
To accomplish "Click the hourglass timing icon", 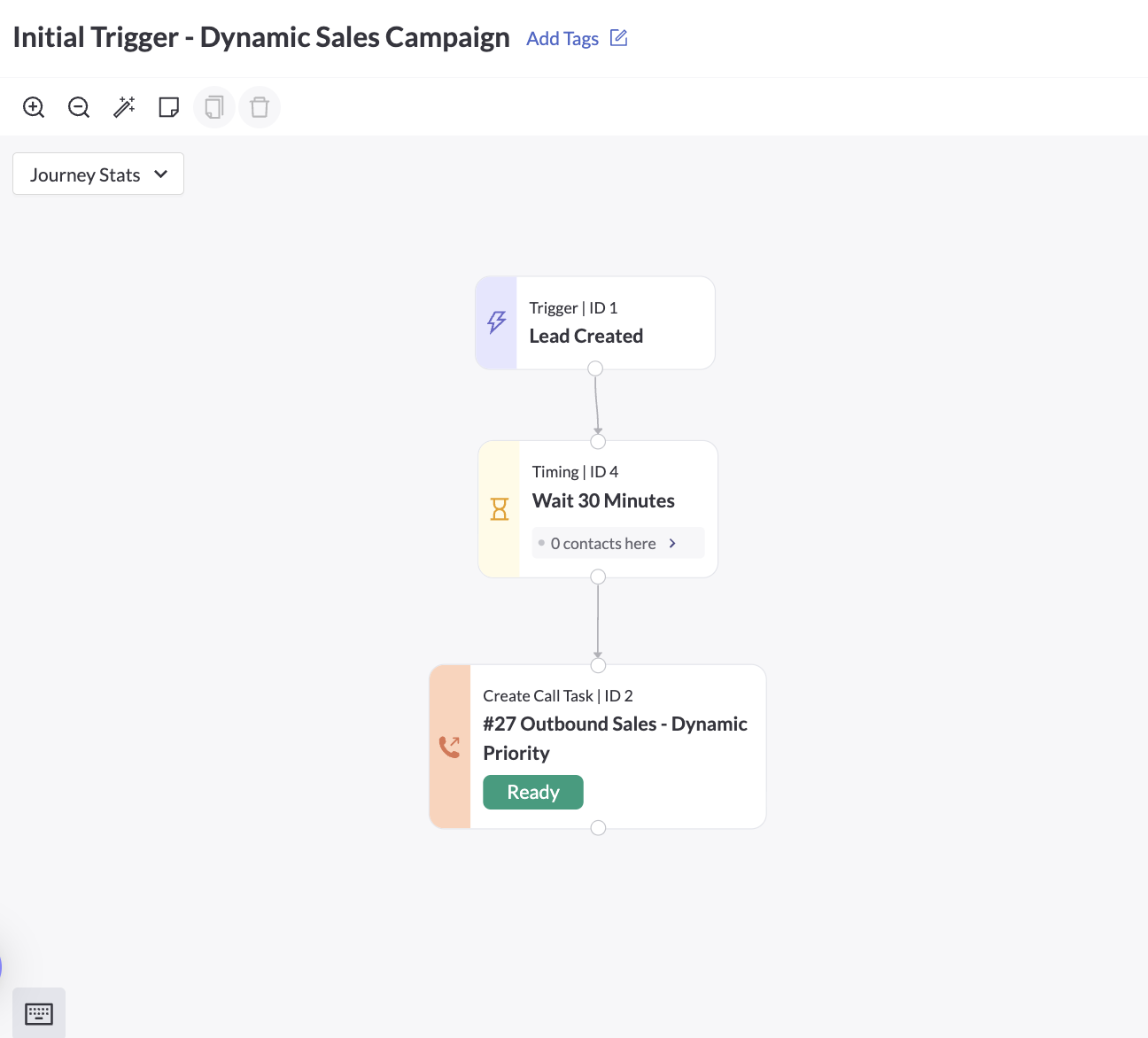I will pos(500,509).
